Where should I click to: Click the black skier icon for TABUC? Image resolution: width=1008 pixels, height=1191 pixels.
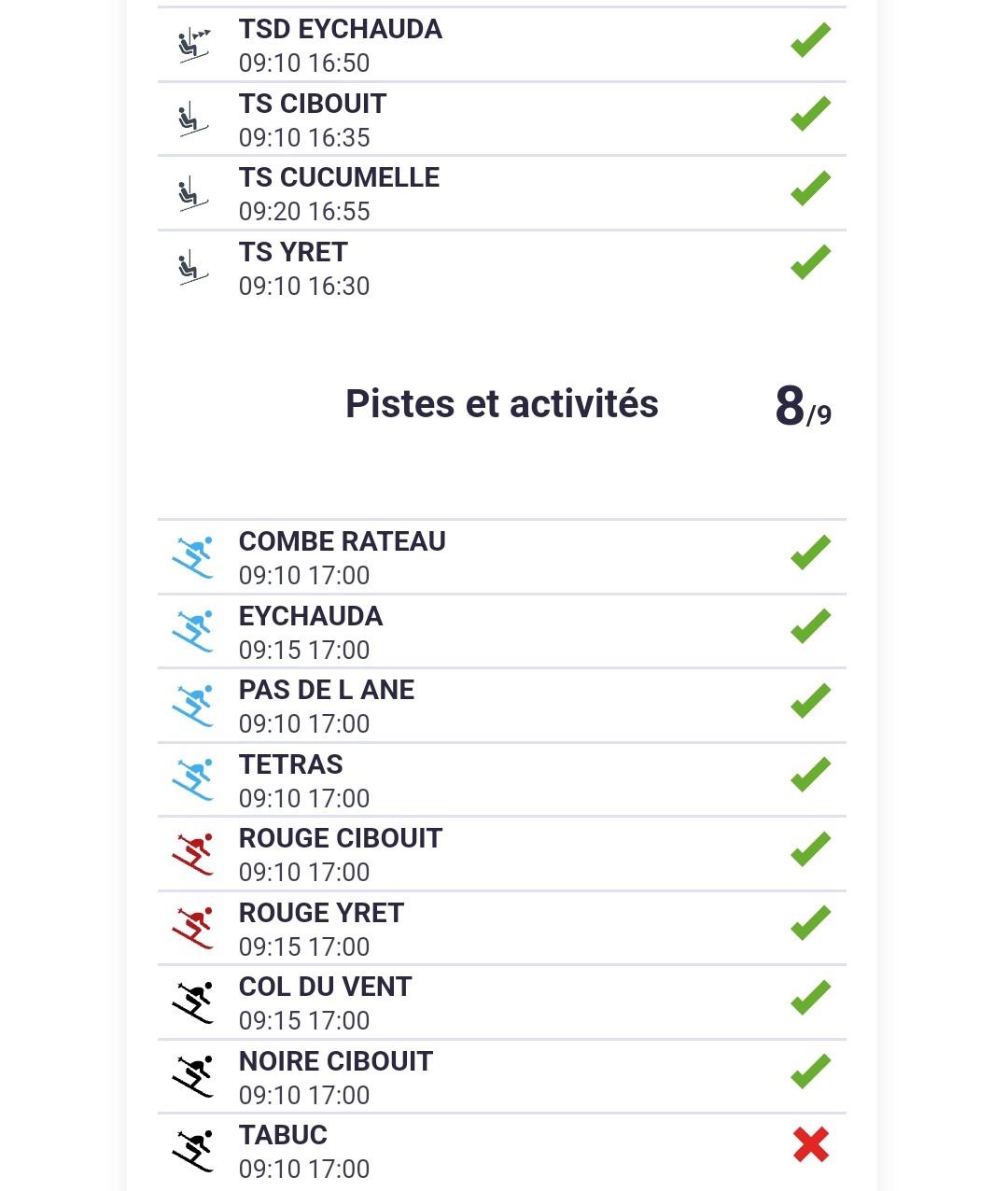point(193,1151)
